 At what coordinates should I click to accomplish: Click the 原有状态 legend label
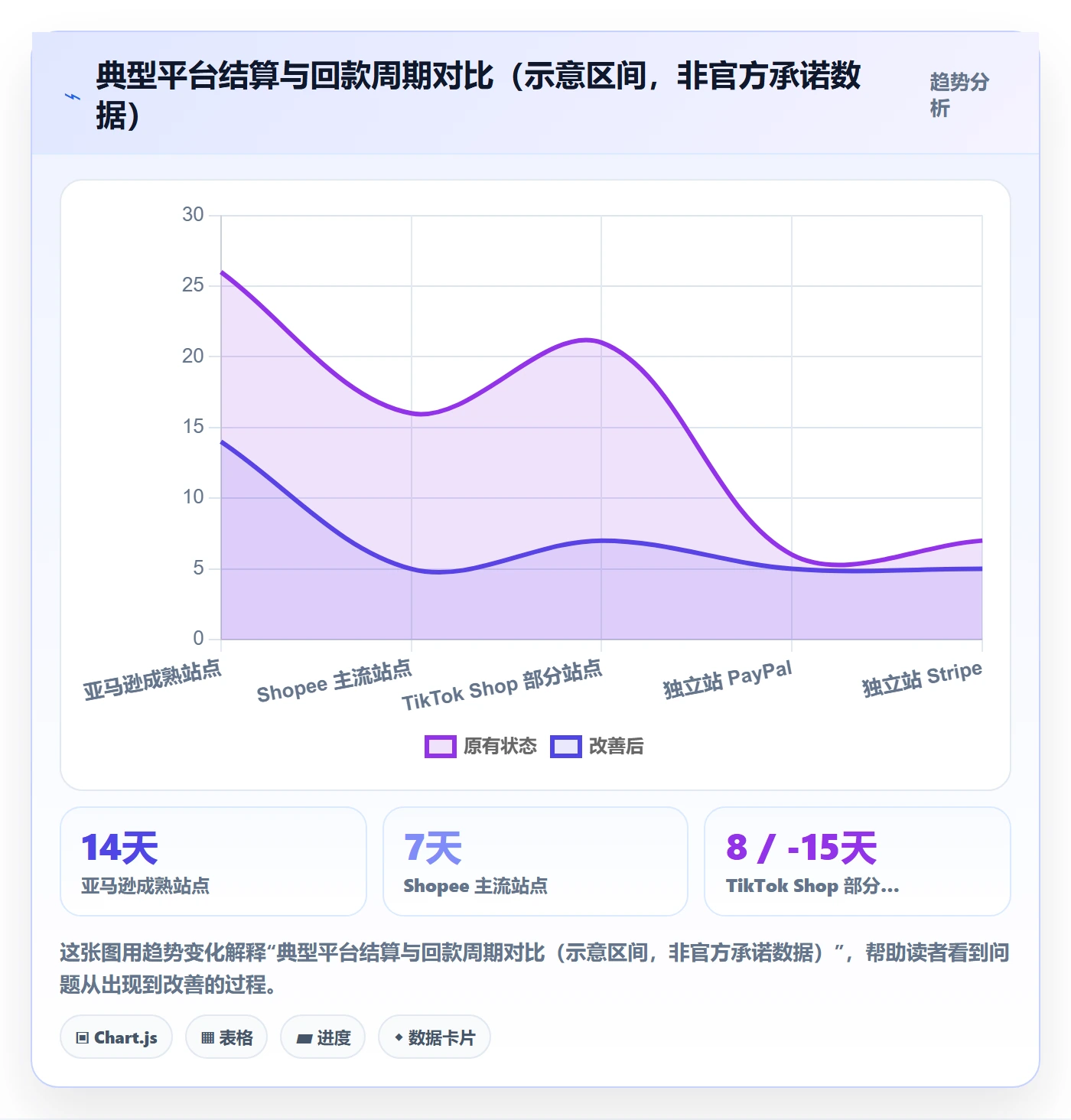500,746
